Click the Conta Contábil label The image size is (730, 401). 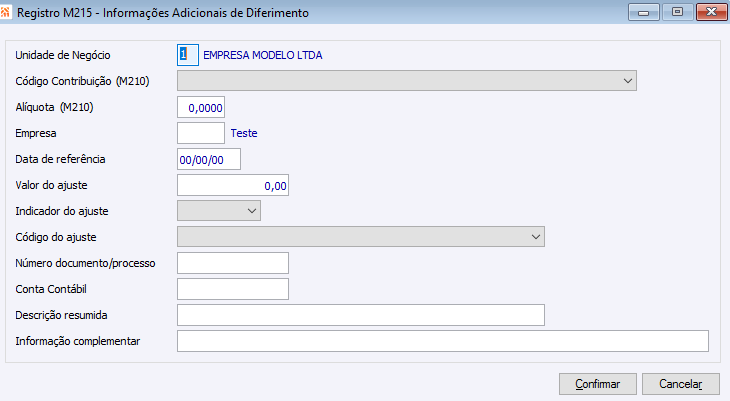pyautogui.click(x=51, y=289)
